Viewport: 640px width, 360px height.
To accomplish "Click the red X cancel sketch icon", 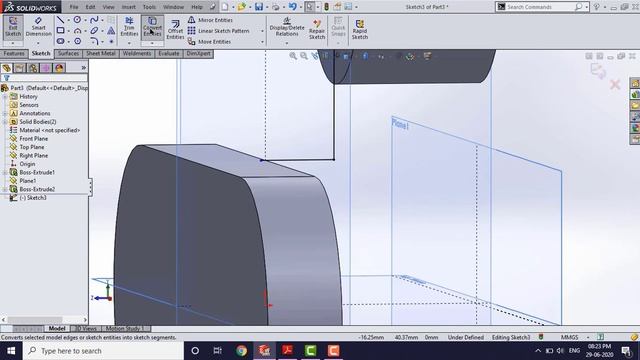I will pyautogui.click(x=615, y=84).
